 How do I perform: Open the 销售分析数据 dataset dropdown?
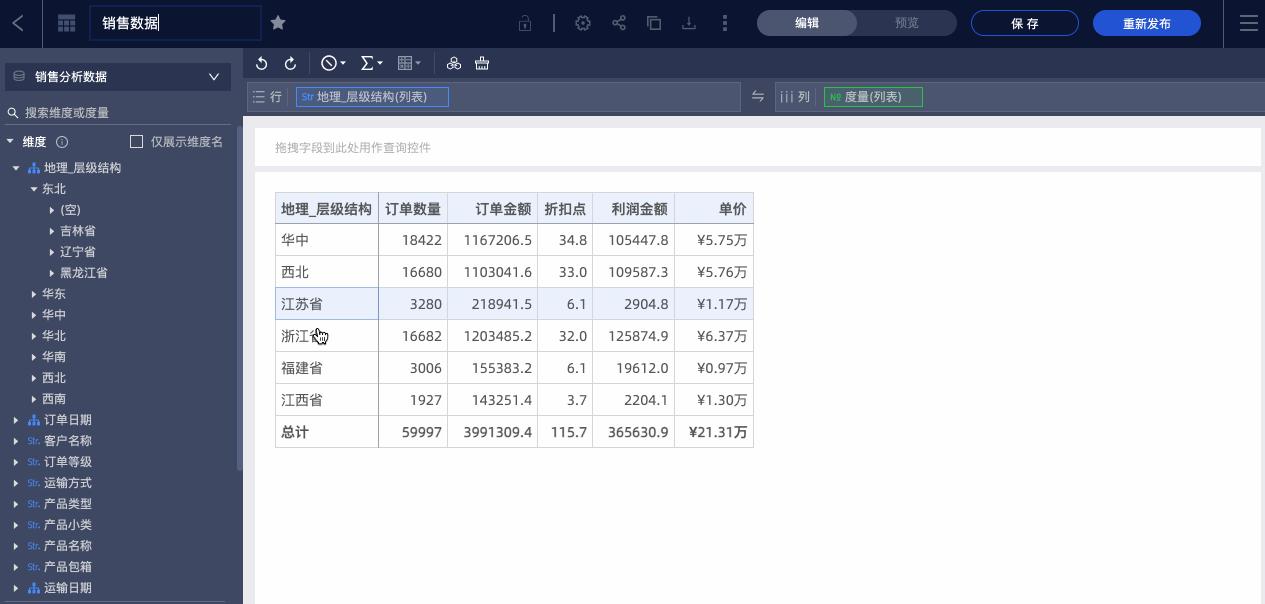(x=213, y=76)
